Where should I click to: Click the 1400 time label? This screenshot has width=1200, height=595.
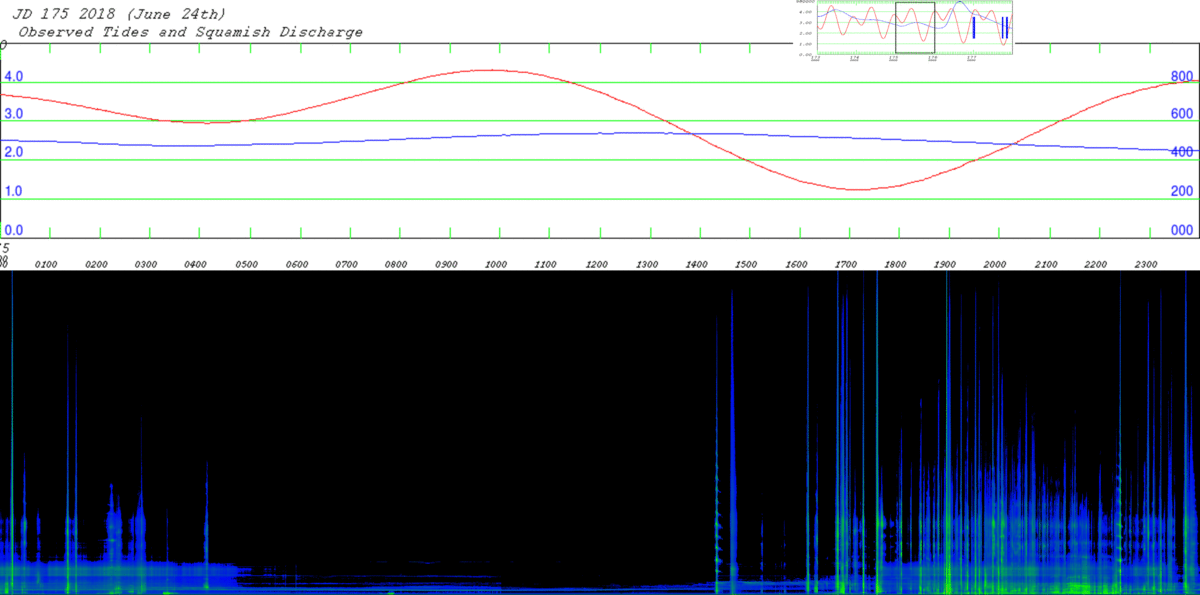point(696,264)
